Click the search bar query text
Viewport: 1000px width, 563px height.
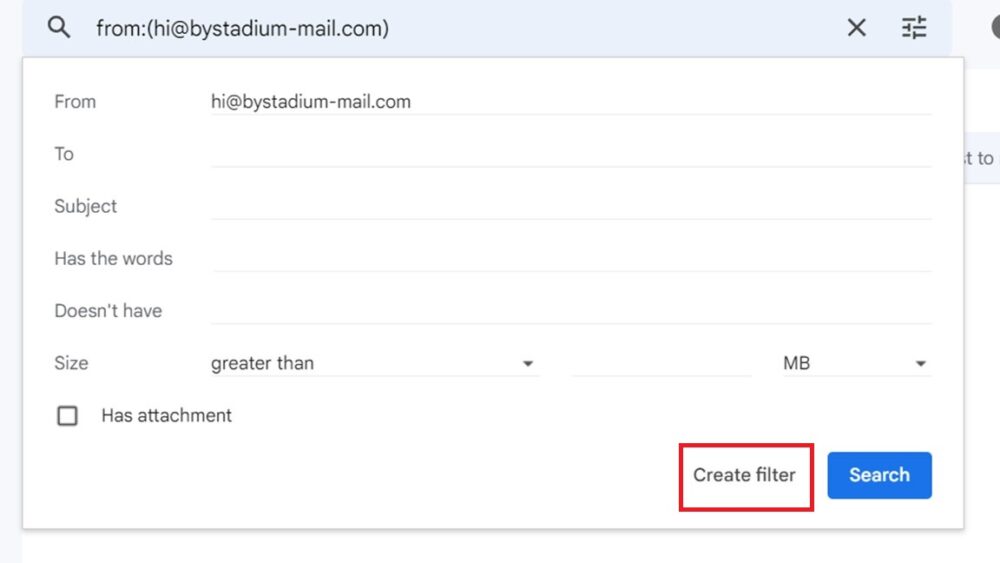click(242, 29)
